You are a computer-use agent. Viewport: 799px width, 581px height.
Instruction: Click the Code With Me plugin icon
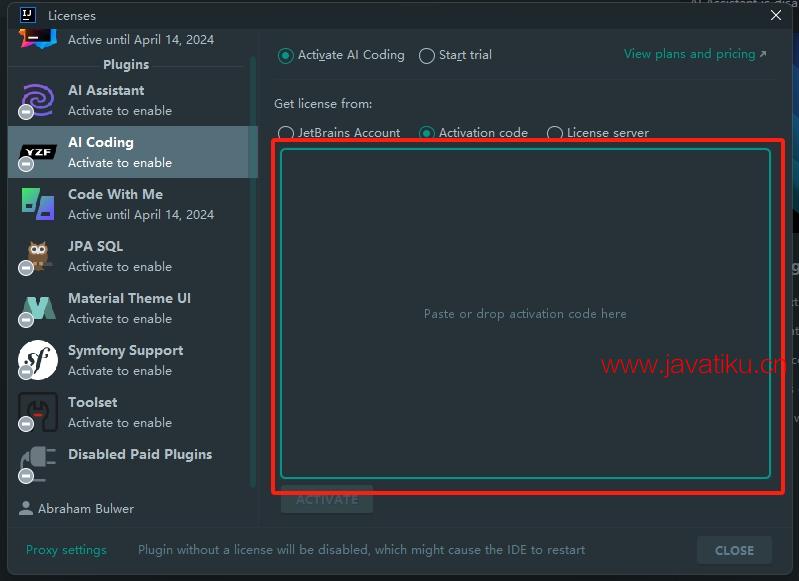coord(38,204)
